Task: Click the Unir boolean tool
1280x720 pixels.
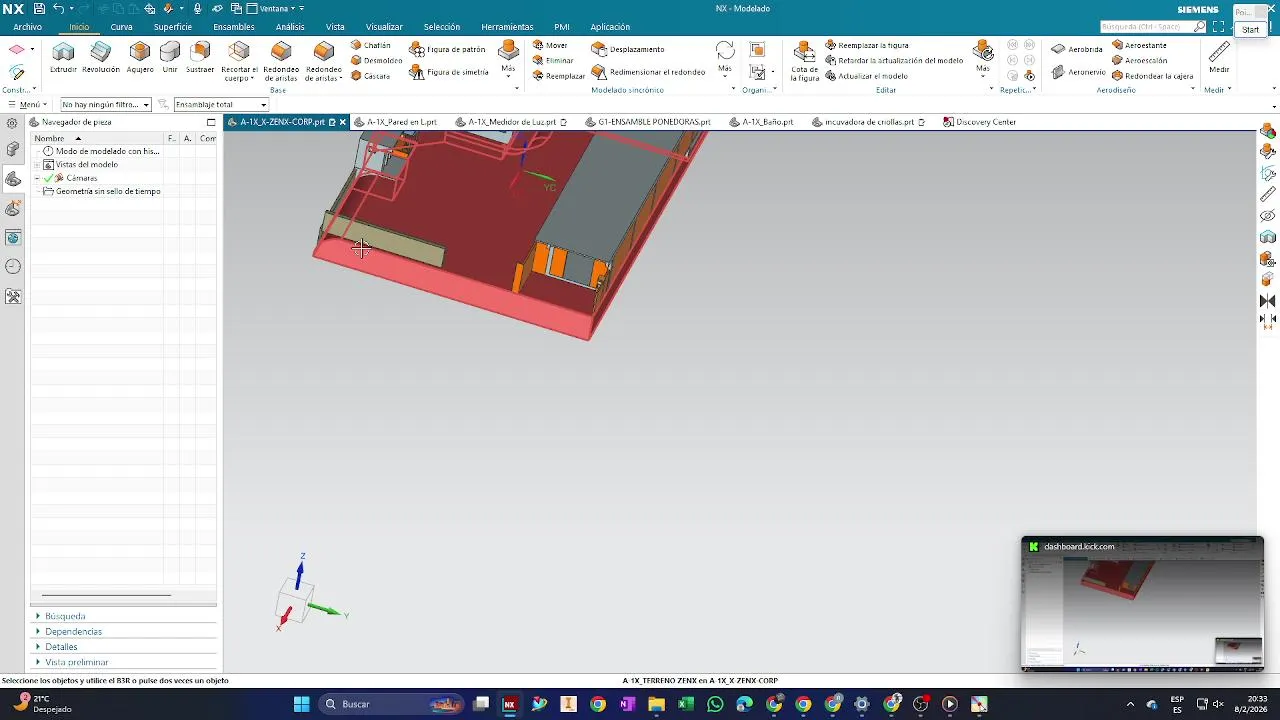Action: pyautogui.click(x=170, y=58)
